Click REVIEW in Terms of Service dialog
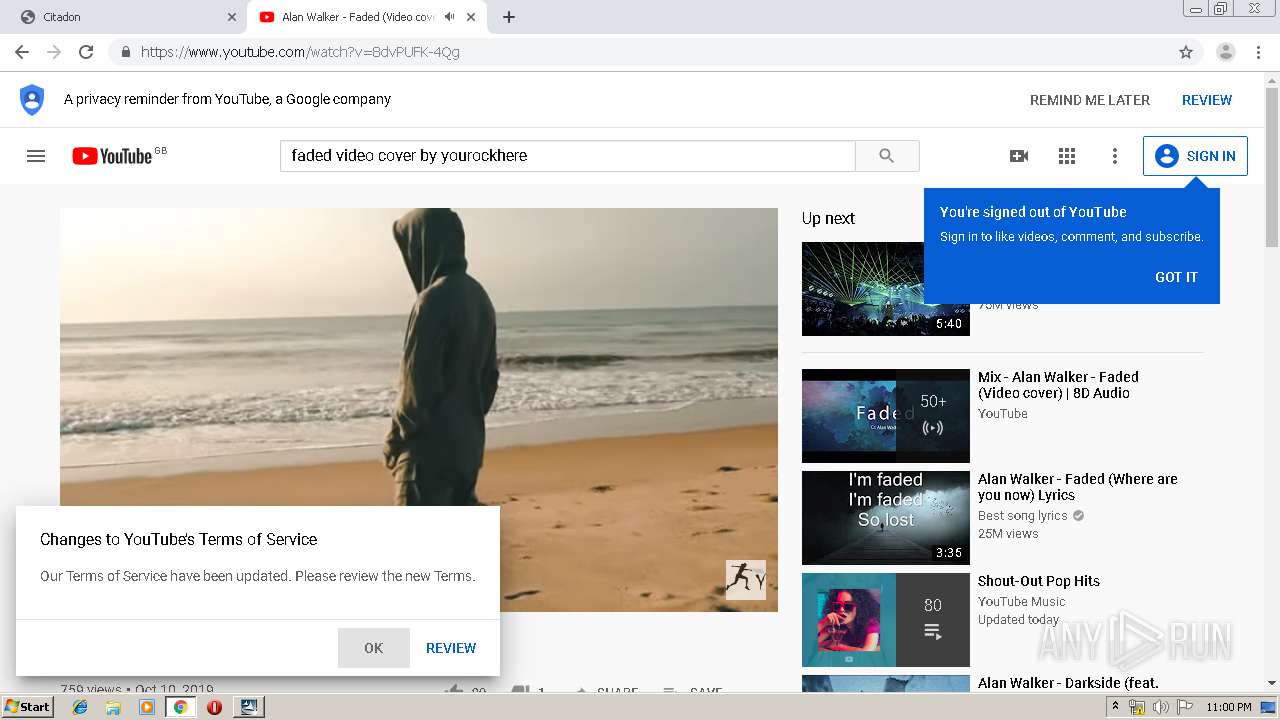The height and width of the screenshot is (720, 1280). (451, 648)
